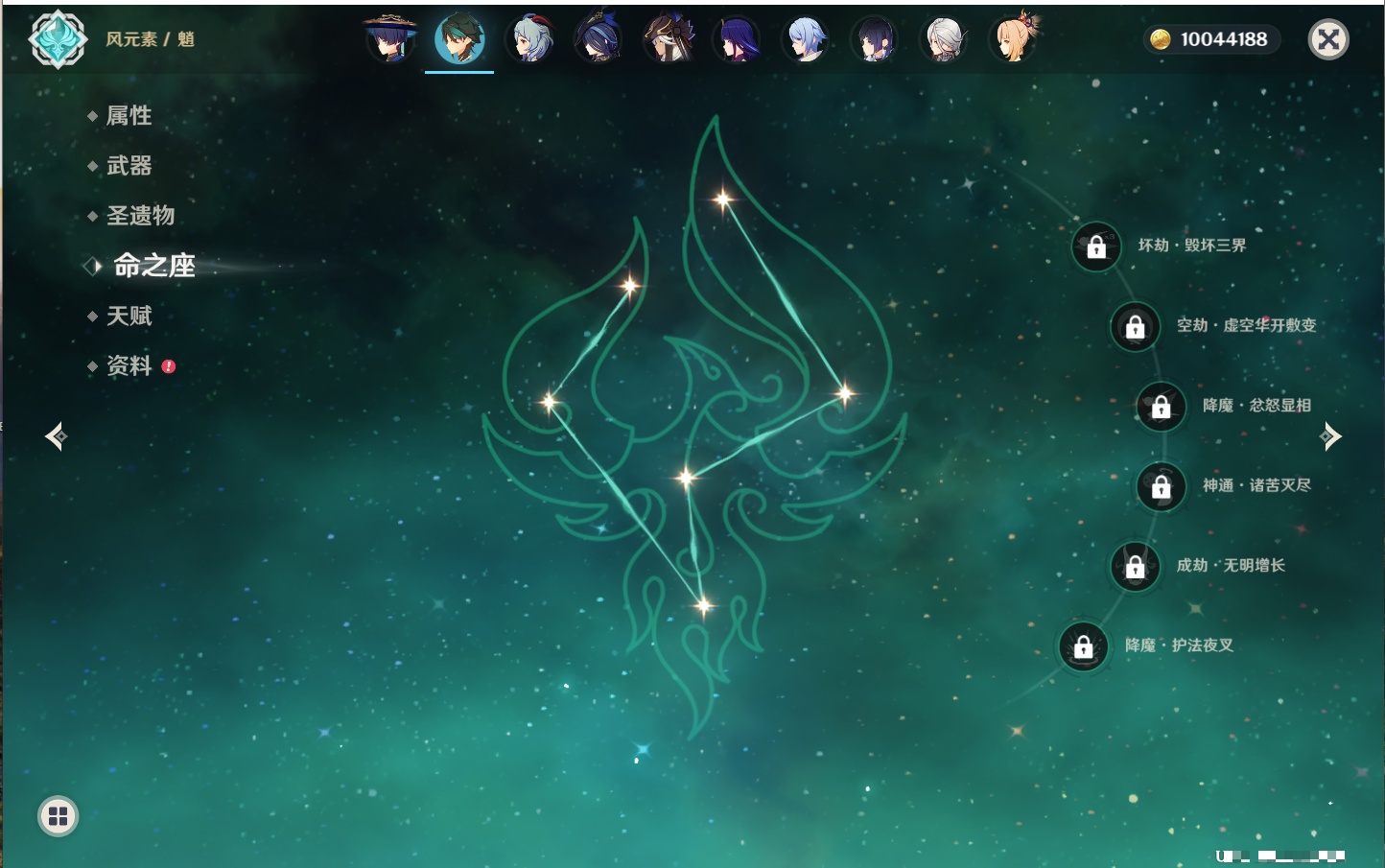Click the 降魔·护法夜叉 constellation label
The height and width of the screenshot is (868, 1385).
1179,645
